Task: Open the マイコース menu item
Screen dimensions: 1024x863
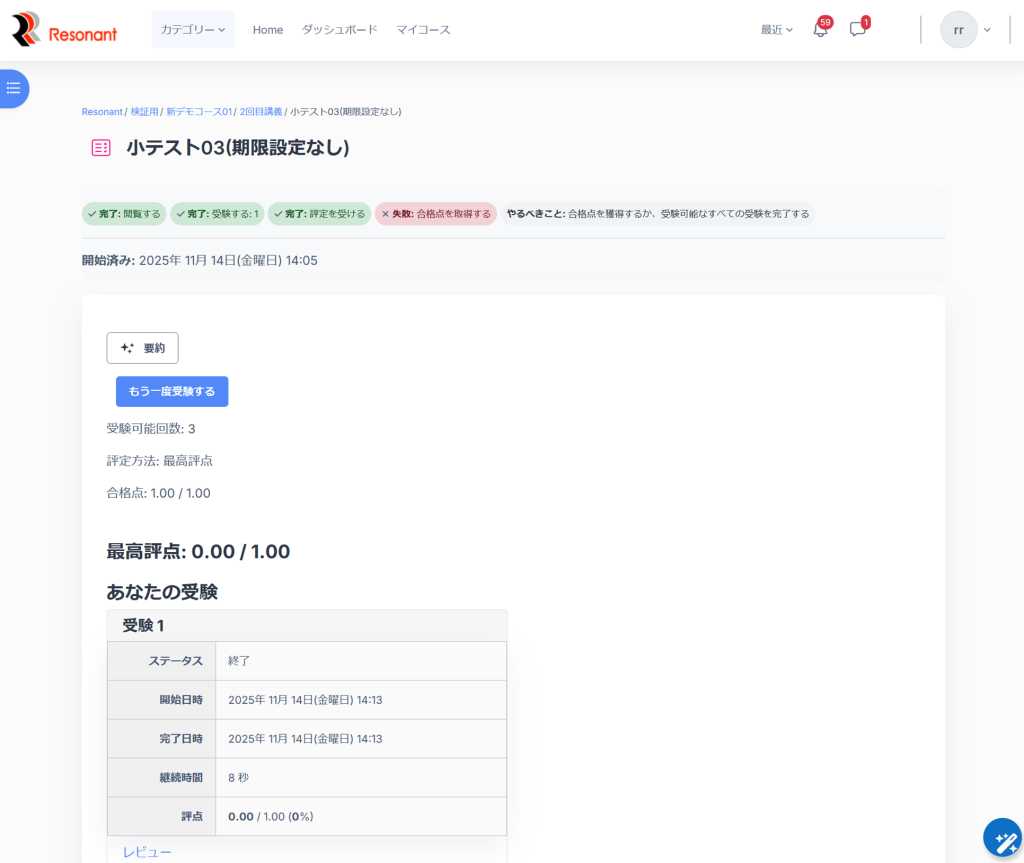Action: click(423, 30)
